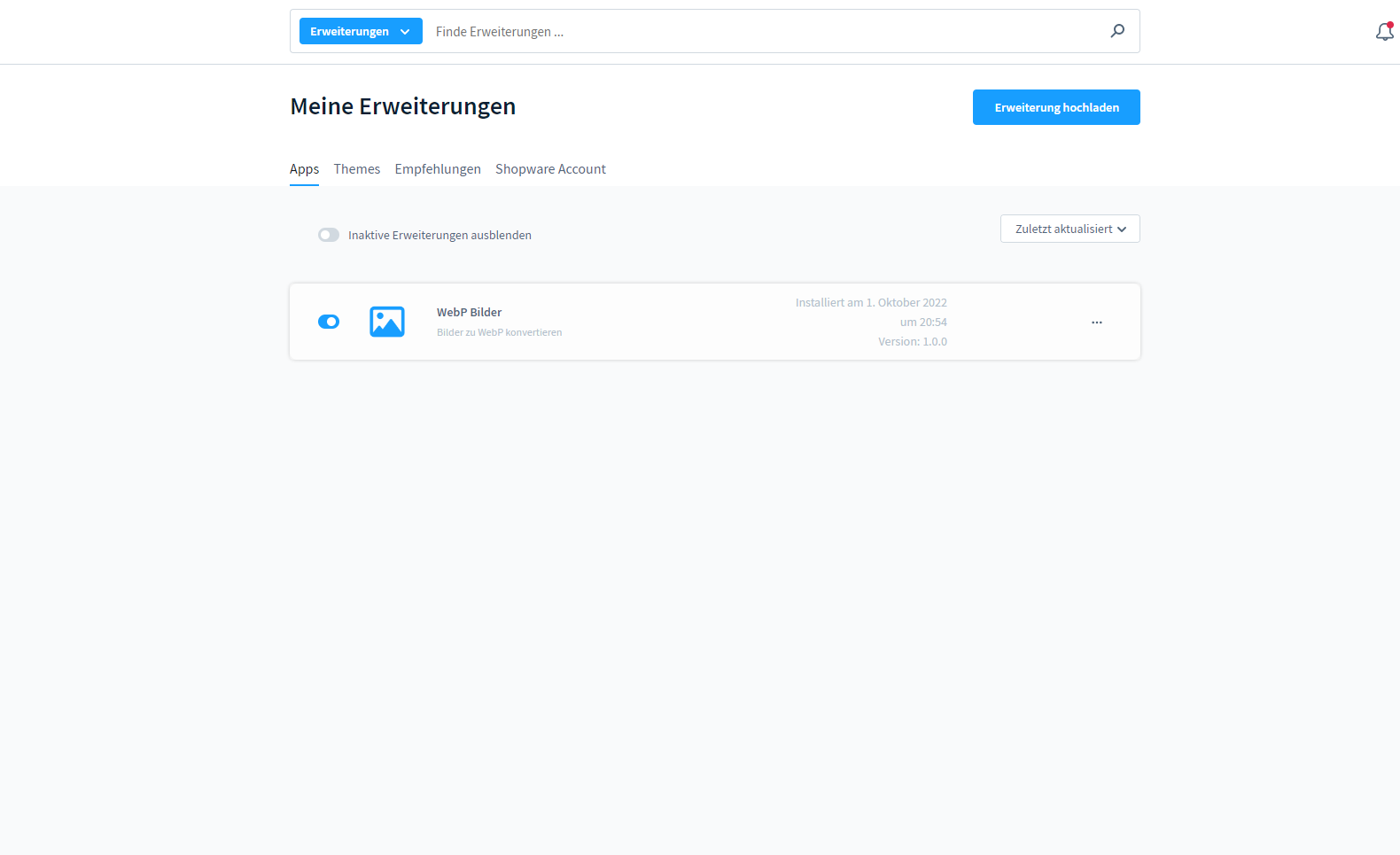The width and height of the screenshot is (1400, 855).
Task: Click the Bilder zu WebP konvertieren description
Action: [x=499, y=332]
